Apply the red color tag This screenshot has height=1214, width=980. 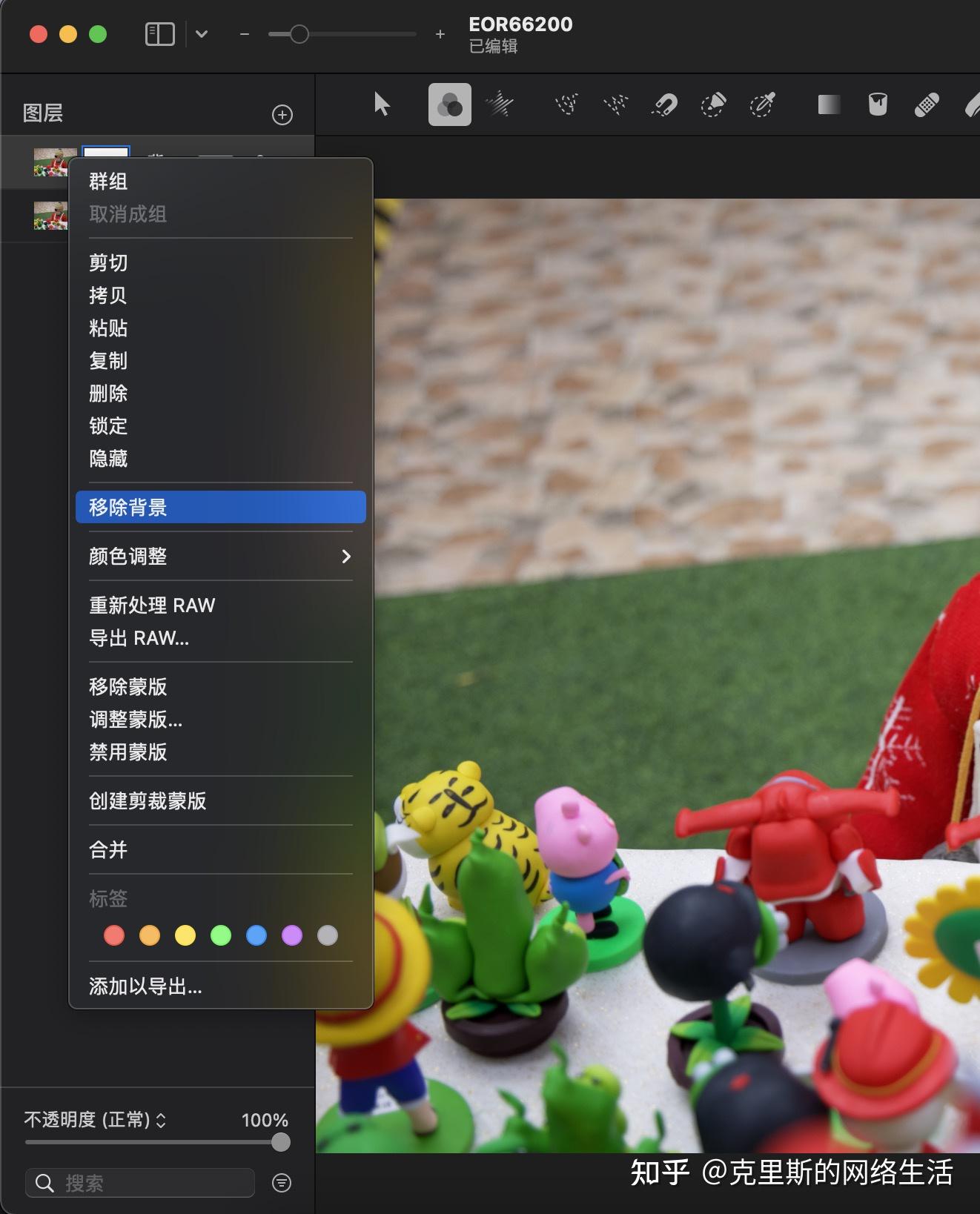click(x=114, y=935)
